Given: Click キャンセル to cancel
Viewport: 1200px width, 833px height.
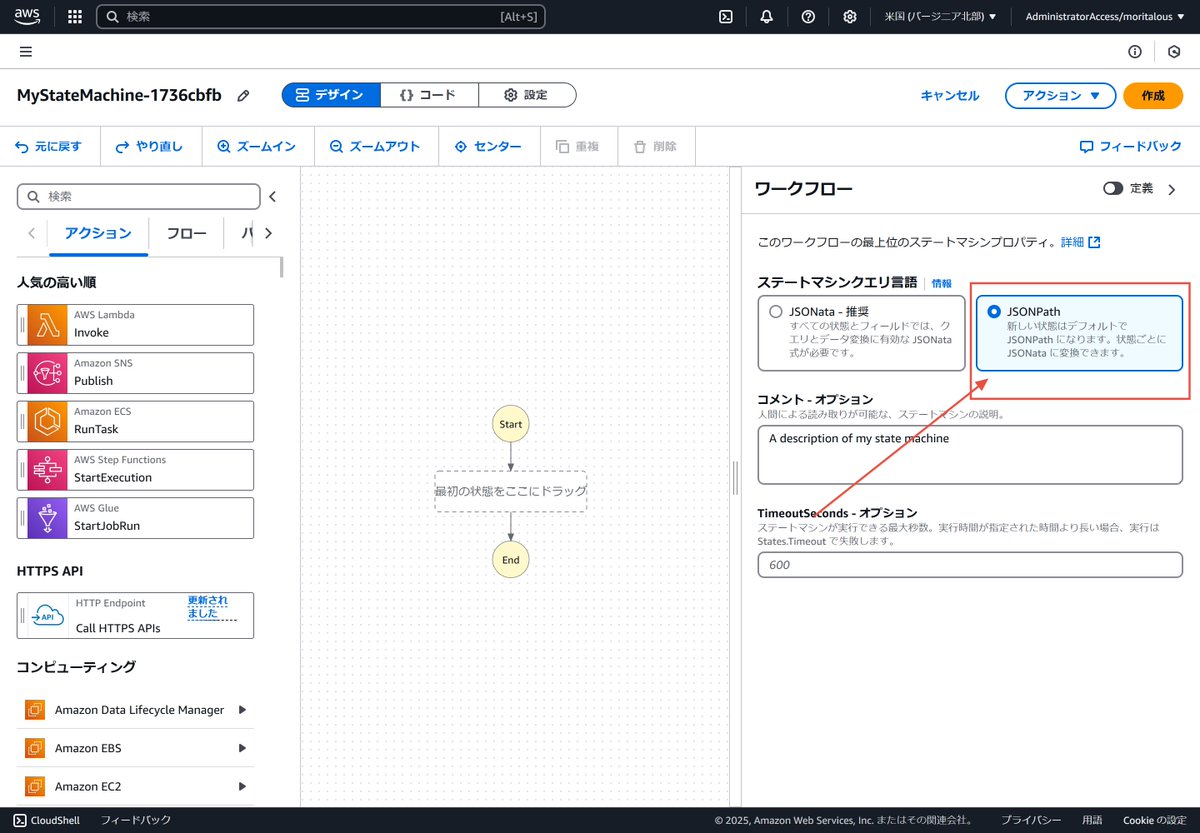Looking at the screenshot, I should point(950,95).
